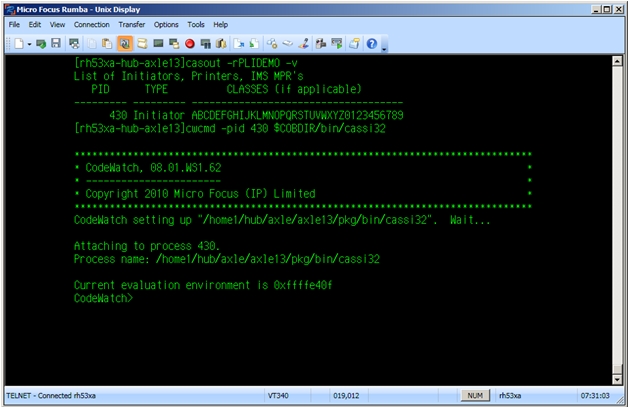Click 'Current evaluation environment is 0xffffe40f'

203,285
